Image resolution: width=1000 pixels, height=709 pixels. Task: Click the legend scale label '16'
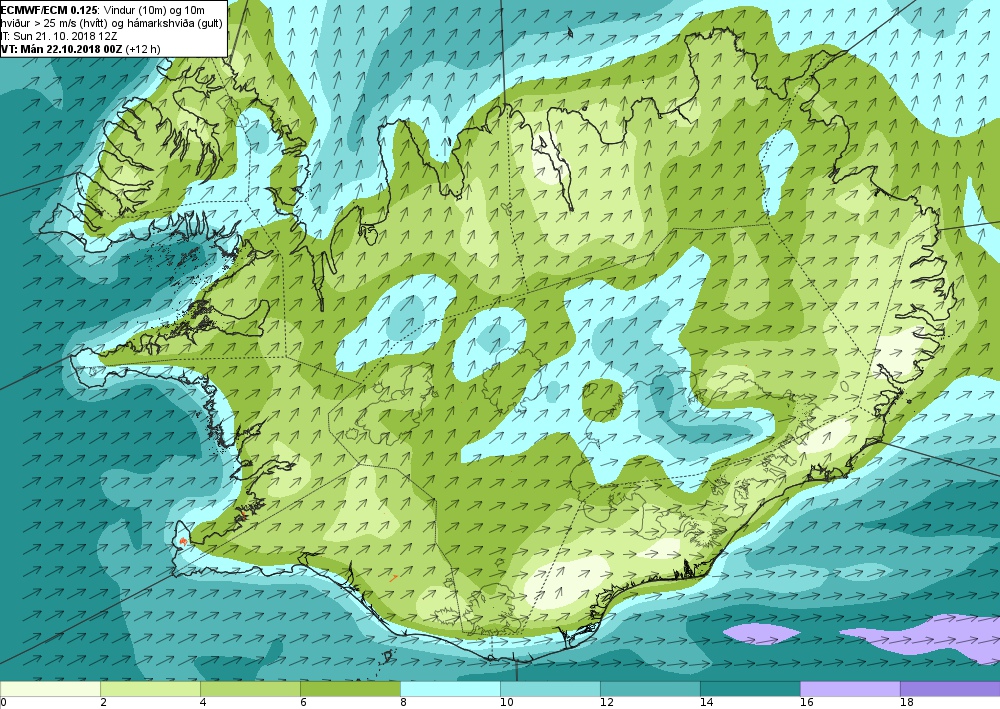[x=807, y=703]
